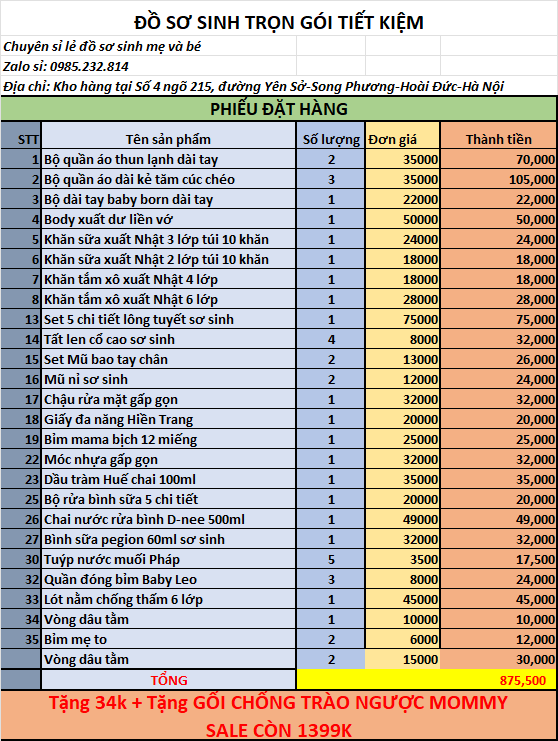
Task: Click the 'Thành tiền' column header
Action: pos(498,135)
